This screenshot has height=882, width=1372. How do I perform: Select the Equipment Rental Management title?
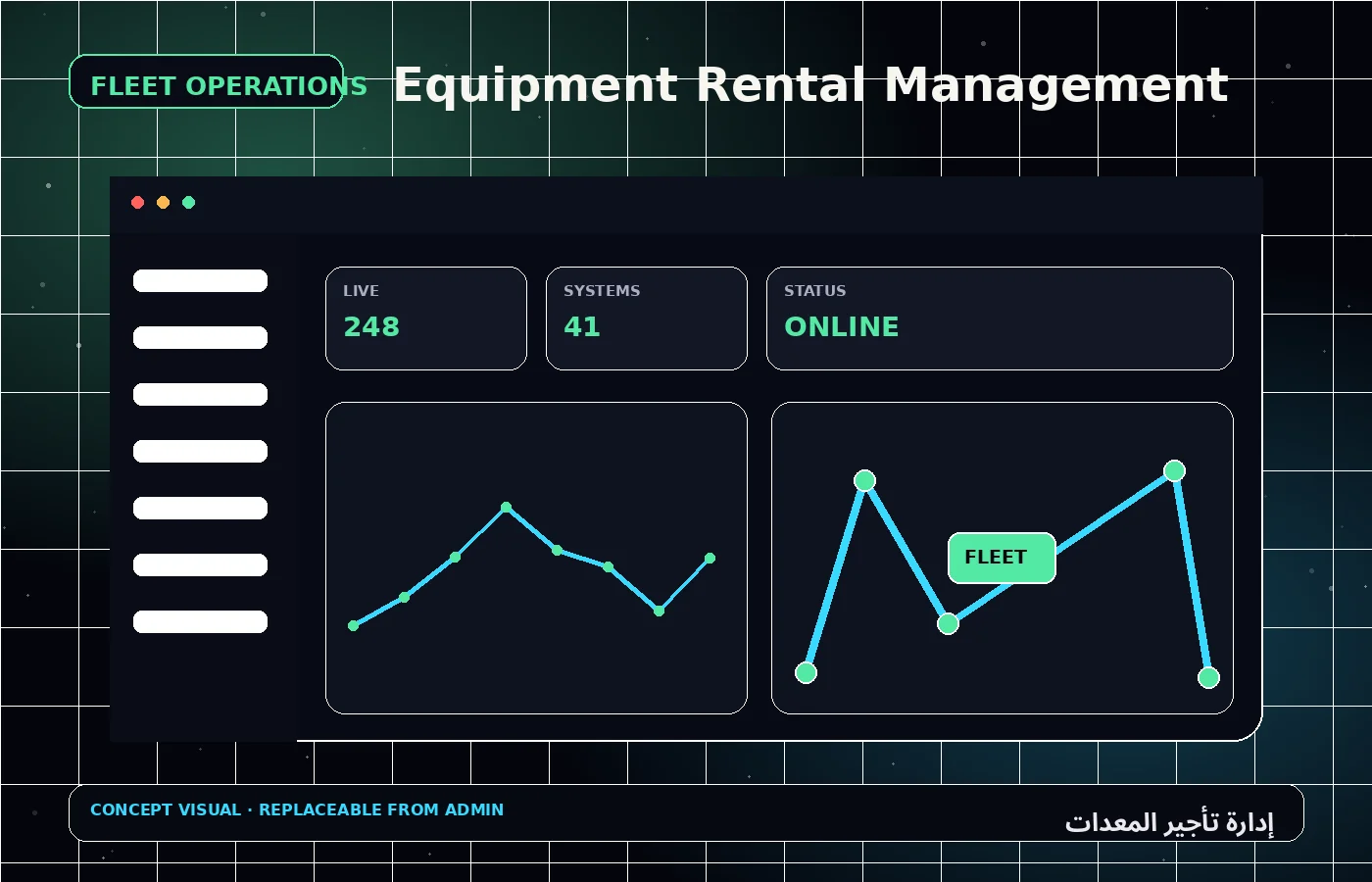click(x=810, y=85)
